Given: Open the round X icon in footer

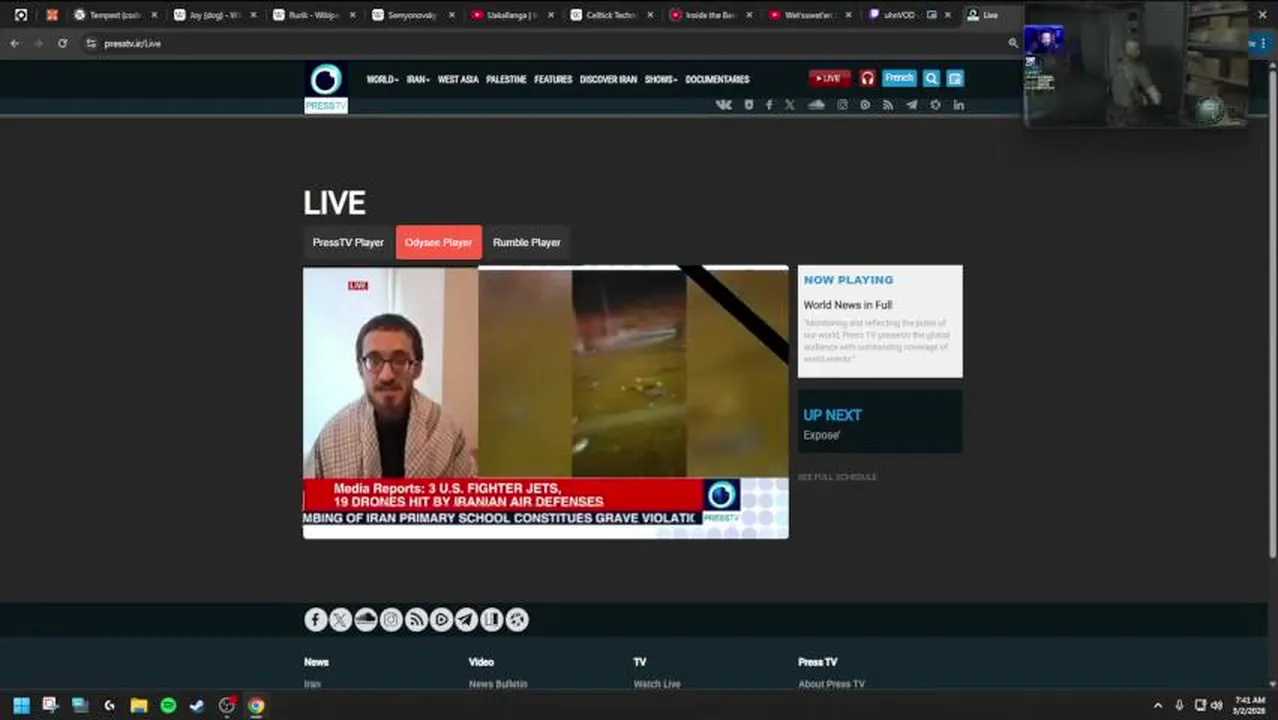Looking at the screenshot, I should pyautogui.click(x=341, y=620).
